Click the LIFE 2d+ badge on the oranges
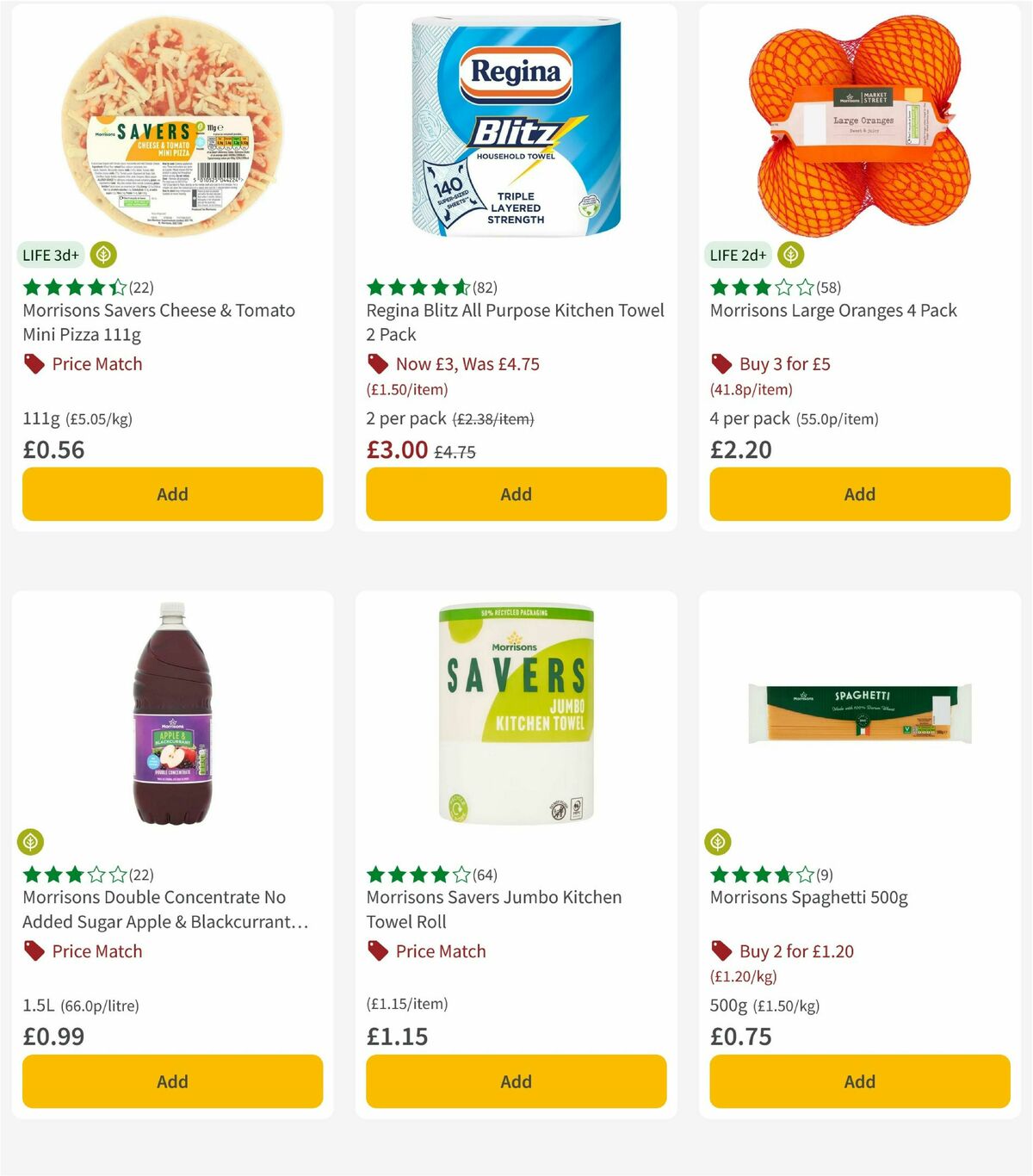Image resolution: width=1033 pixels, height=1176 pixels. pyautogui.click(x=736, y=253)
